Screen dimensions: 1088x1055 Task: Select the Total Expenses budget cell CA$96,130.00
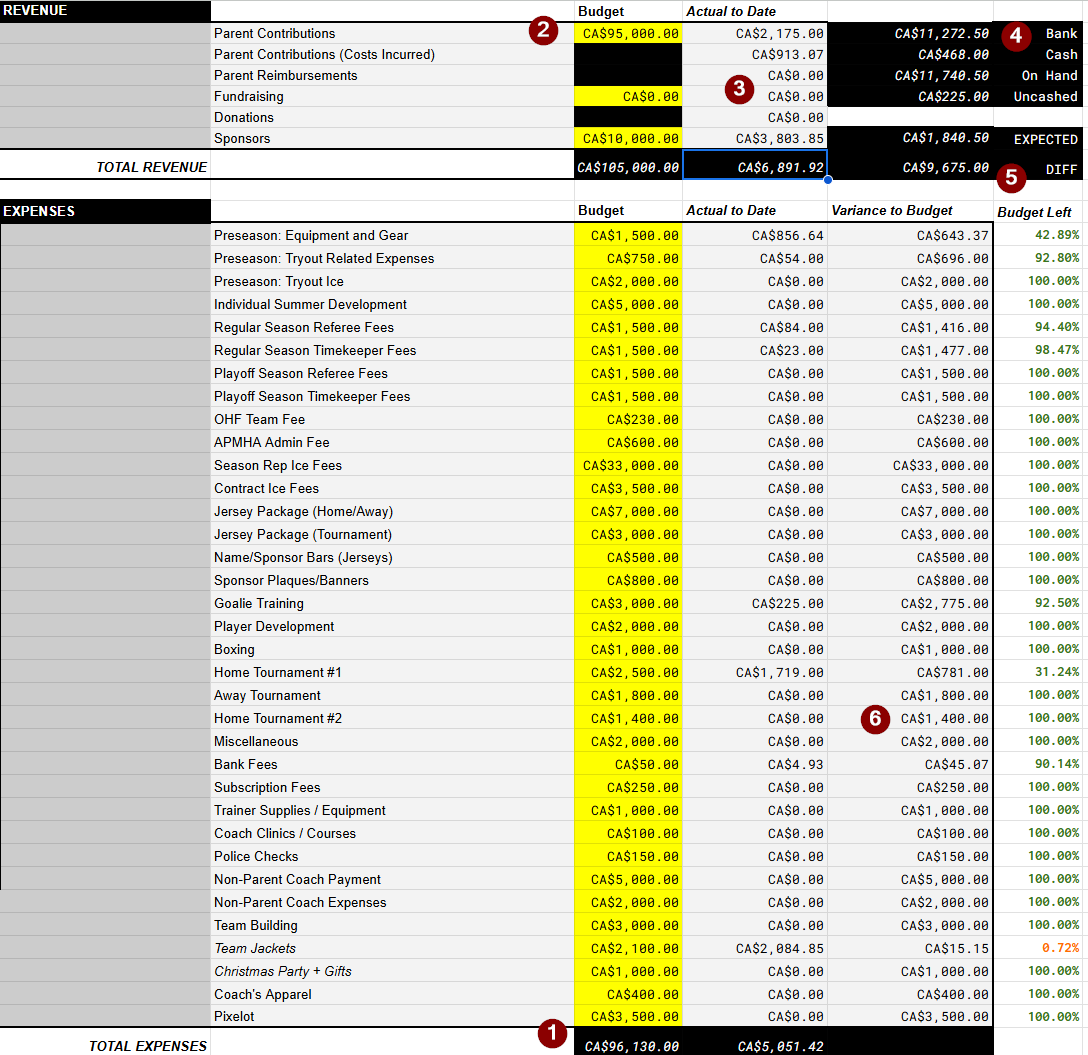[628, 1046]
